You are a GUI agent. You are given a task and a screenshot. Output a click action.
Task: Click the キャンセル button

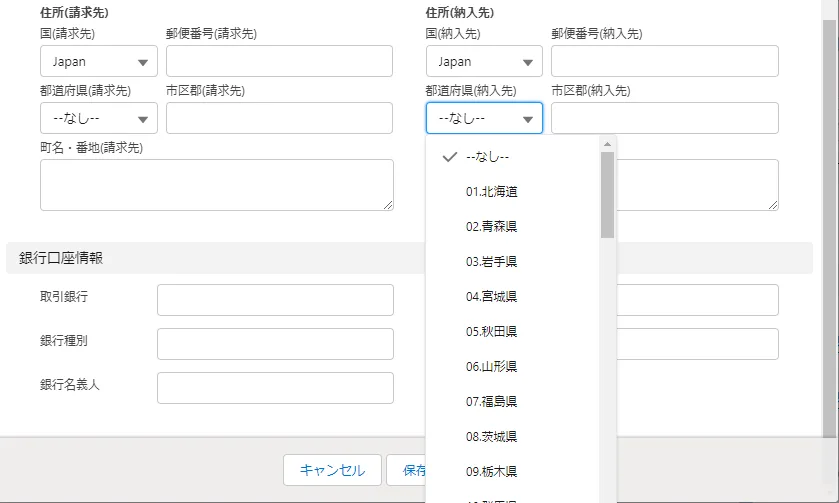pyautogui.click(x=332, y=470)
